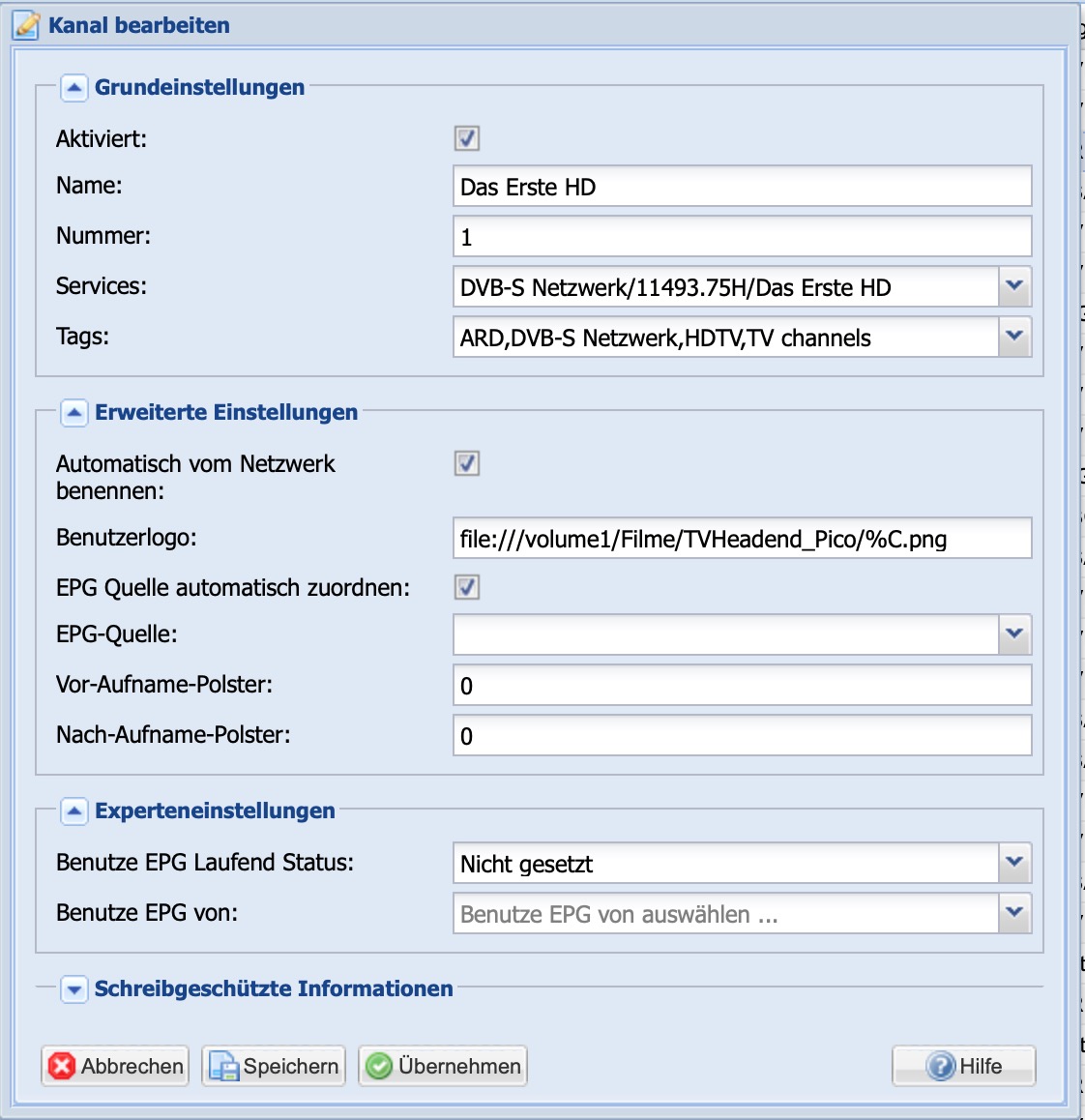Click the Services combo box text field
Viewport: 1085px width, 1120px height.
[725, 286]
